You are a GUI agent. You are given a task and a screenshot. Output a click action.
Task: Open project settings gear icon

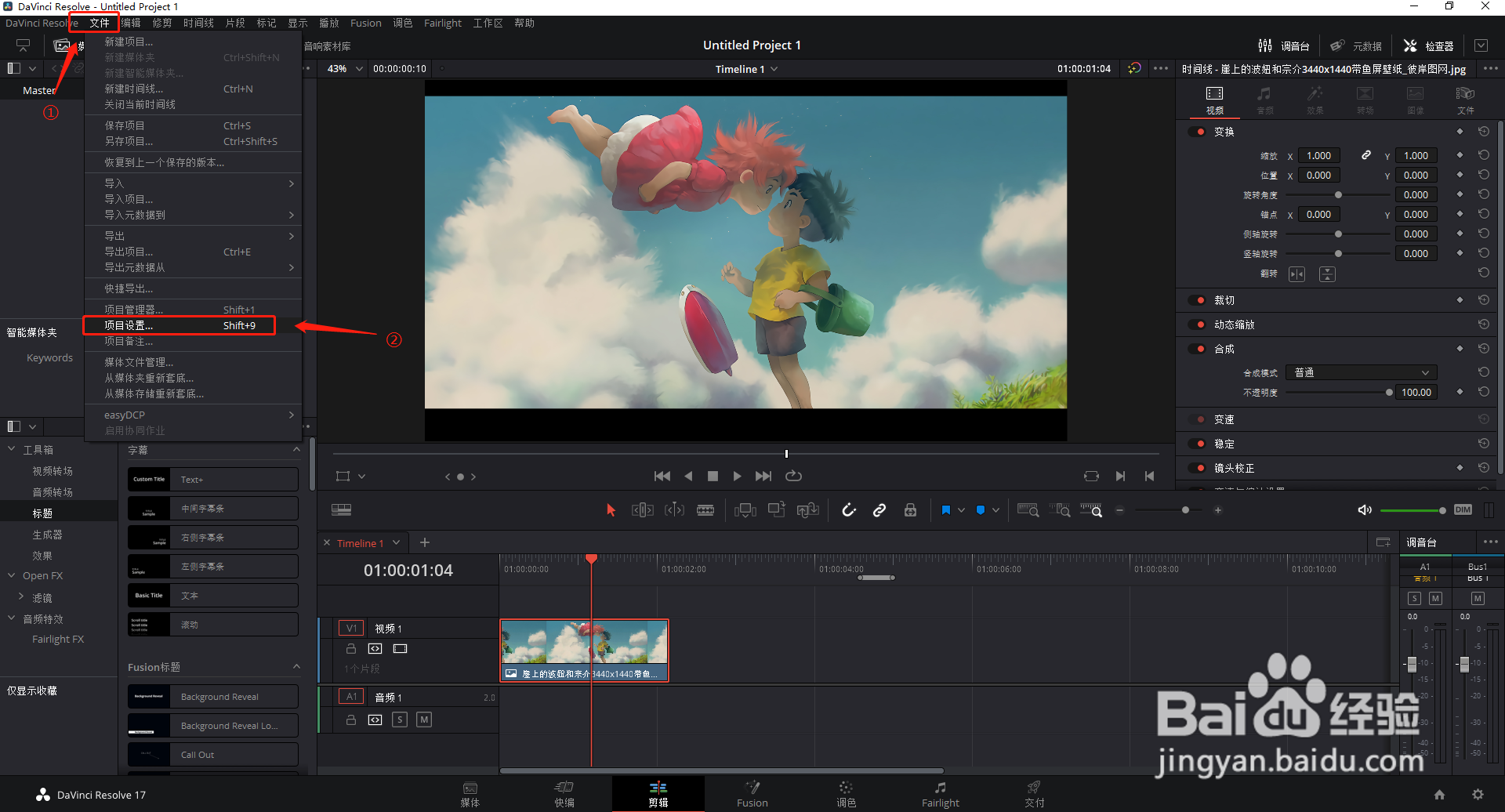coord(1478,795)
